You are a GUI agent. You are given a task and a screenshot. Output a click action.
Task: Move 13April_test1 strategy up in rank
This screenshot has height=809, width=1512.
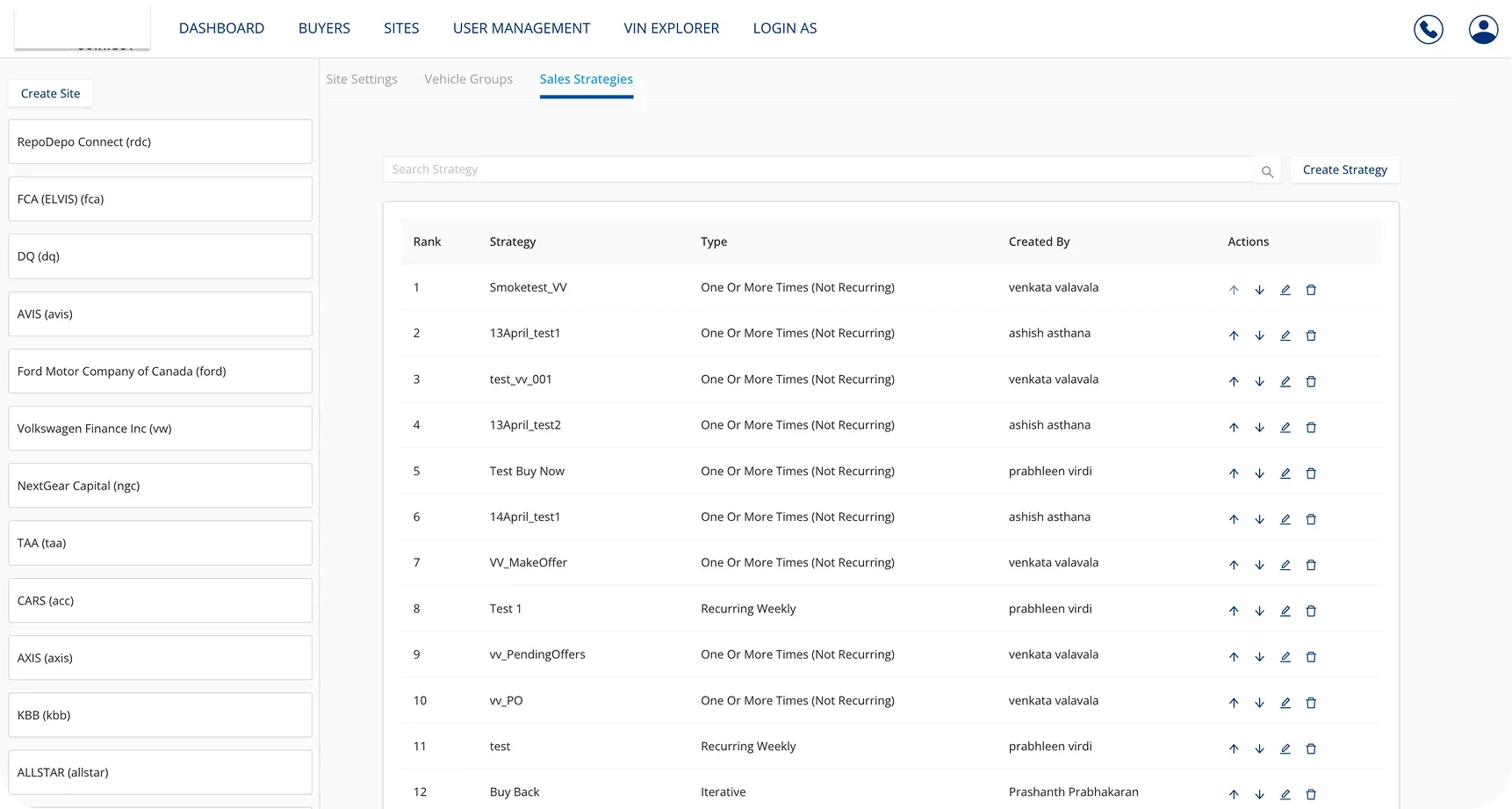[x=1234, y=336]
